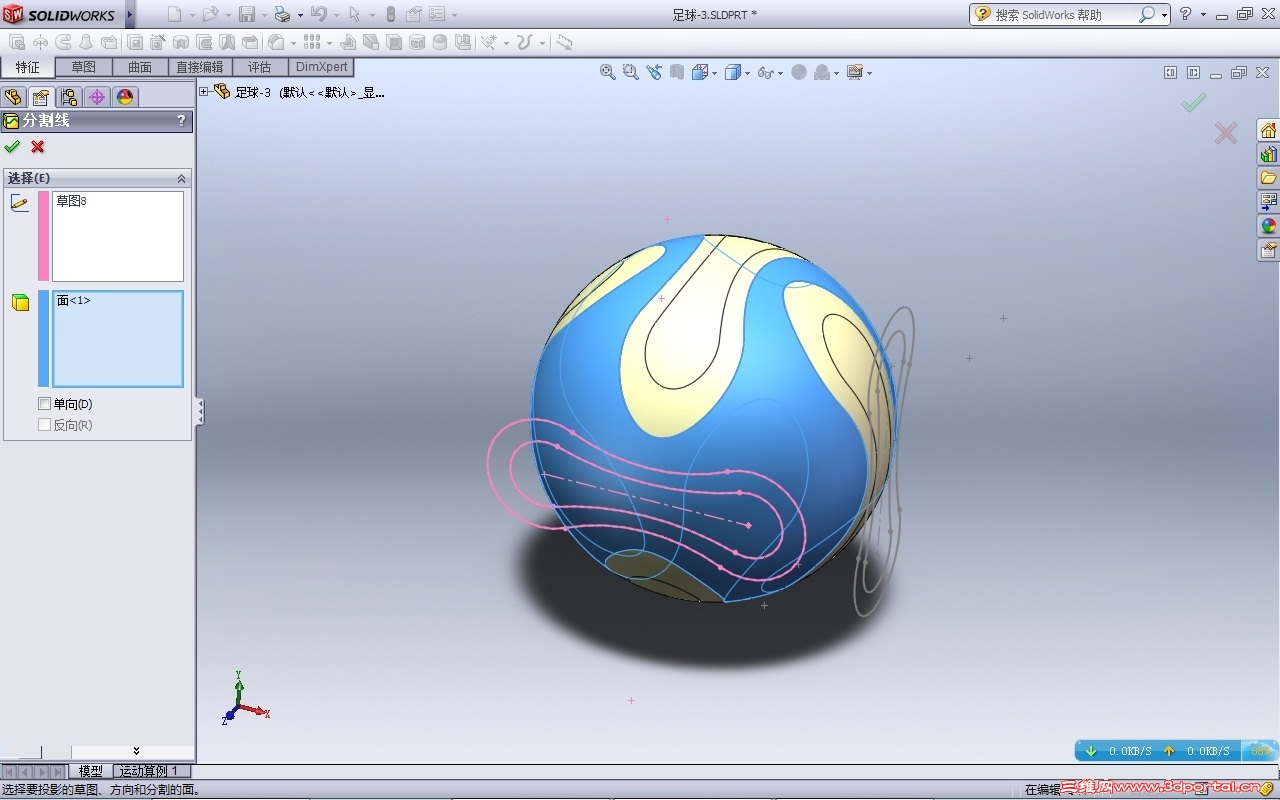Open the New document dropdown arrow
Screen dimensions: 1280x800
click(191, 15)
